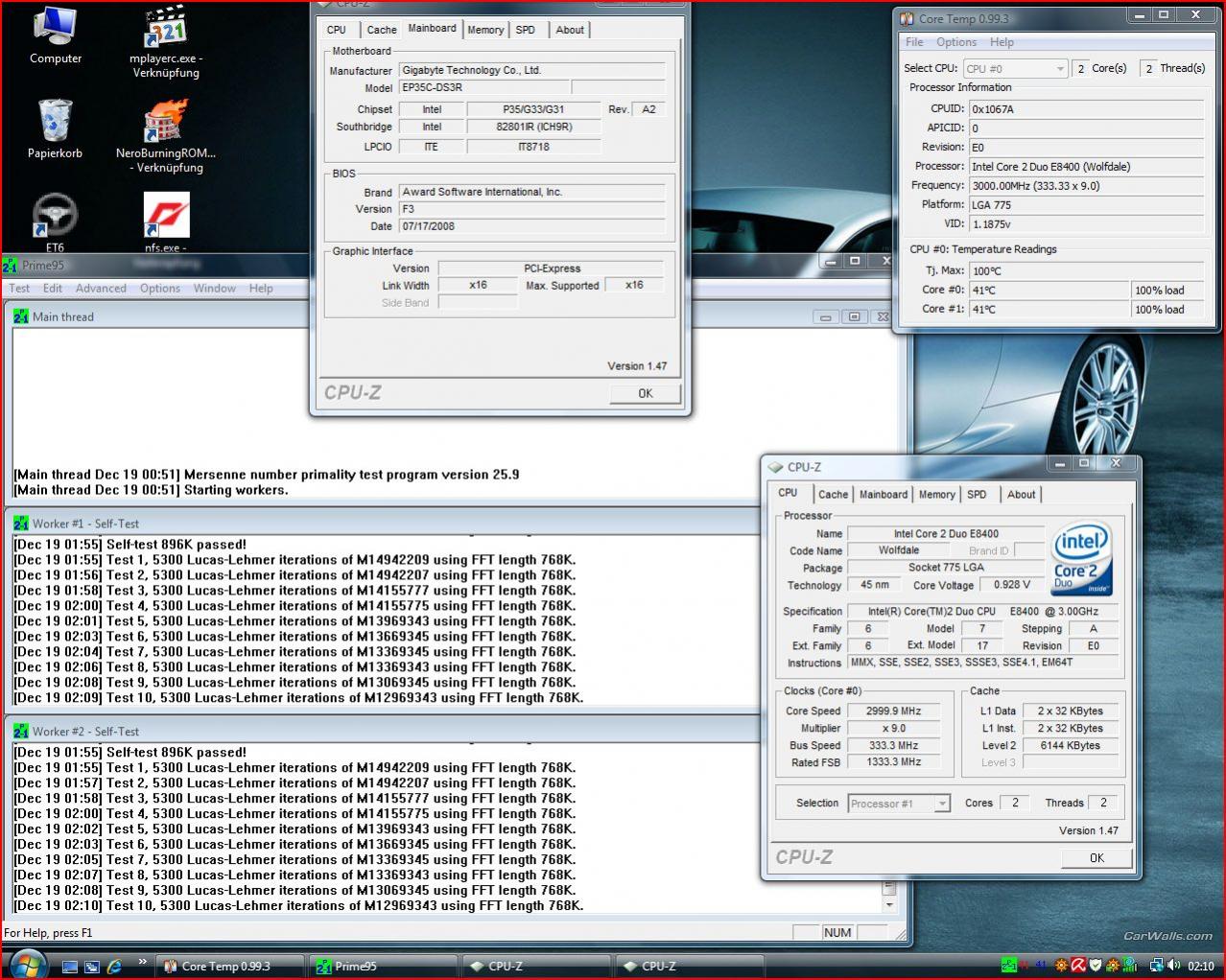This screenshot has height=980, width=1226.
Task: Switch to Cache tab in mainboard CPU-Z window
Action: (x=382, y=30)
